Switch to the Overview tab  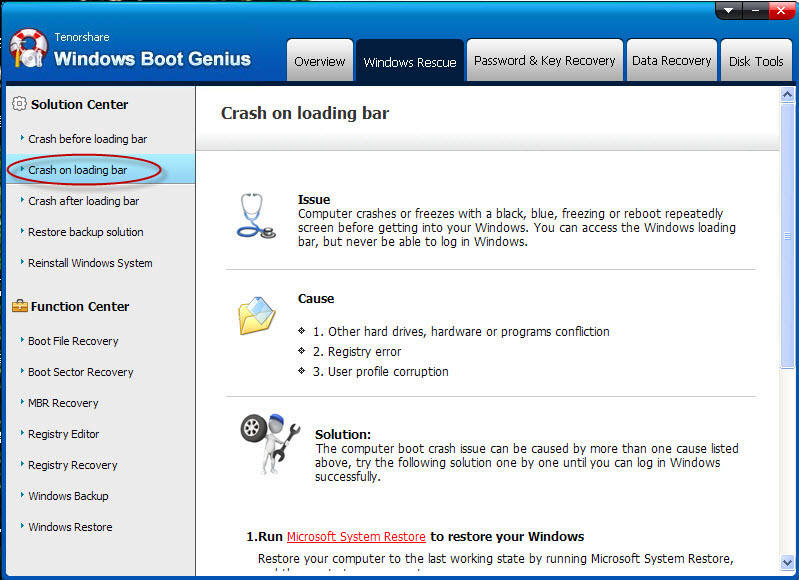[x=319, y=61]
